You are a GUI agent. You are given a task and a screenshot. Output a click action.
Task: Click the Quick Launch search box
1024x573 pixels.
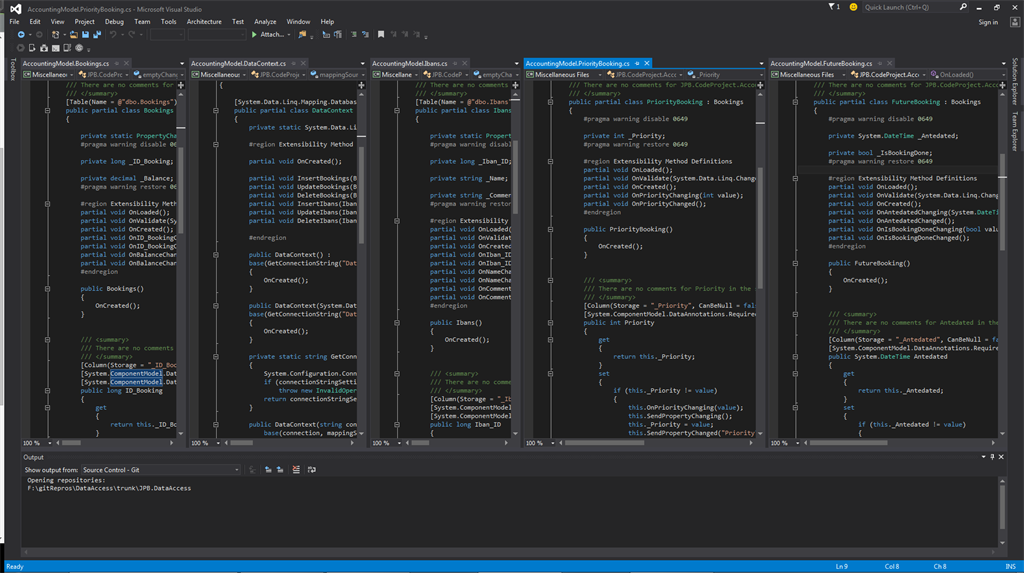[905, 7]
